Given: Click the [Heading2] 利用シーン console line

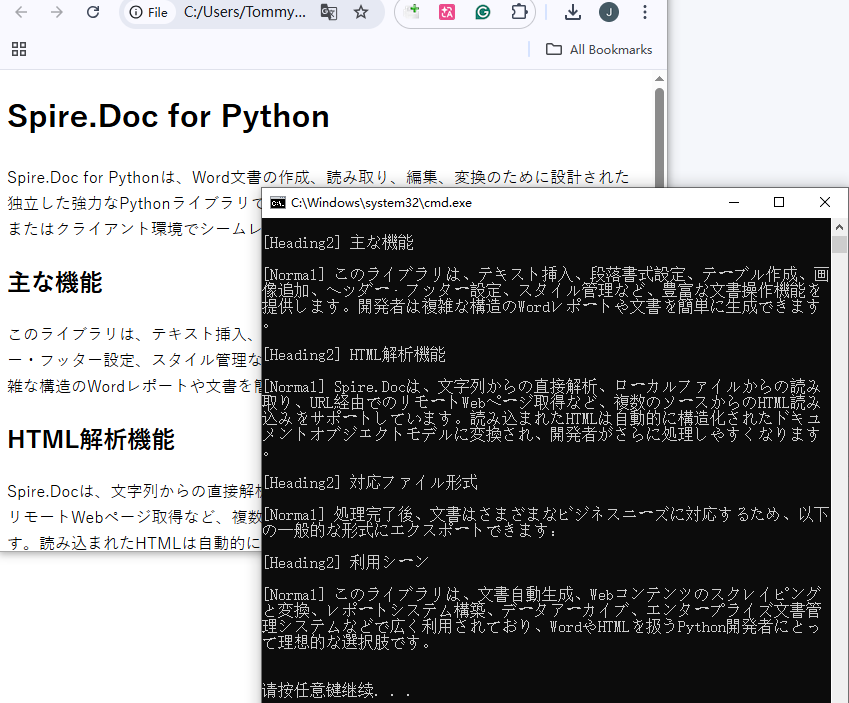Looking at the screenshot, I should (346, 563).
